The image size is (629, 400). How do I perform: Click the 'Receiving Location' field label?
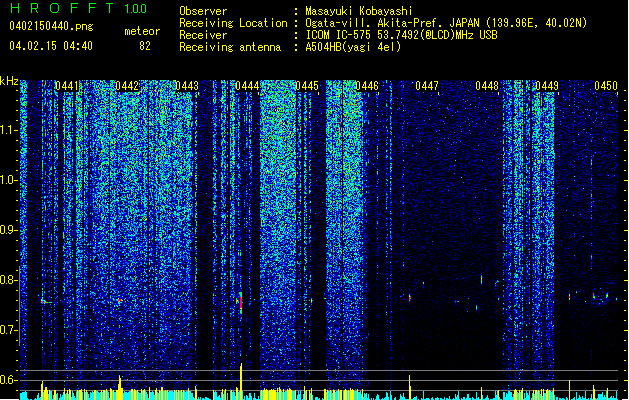pos(233,23)
